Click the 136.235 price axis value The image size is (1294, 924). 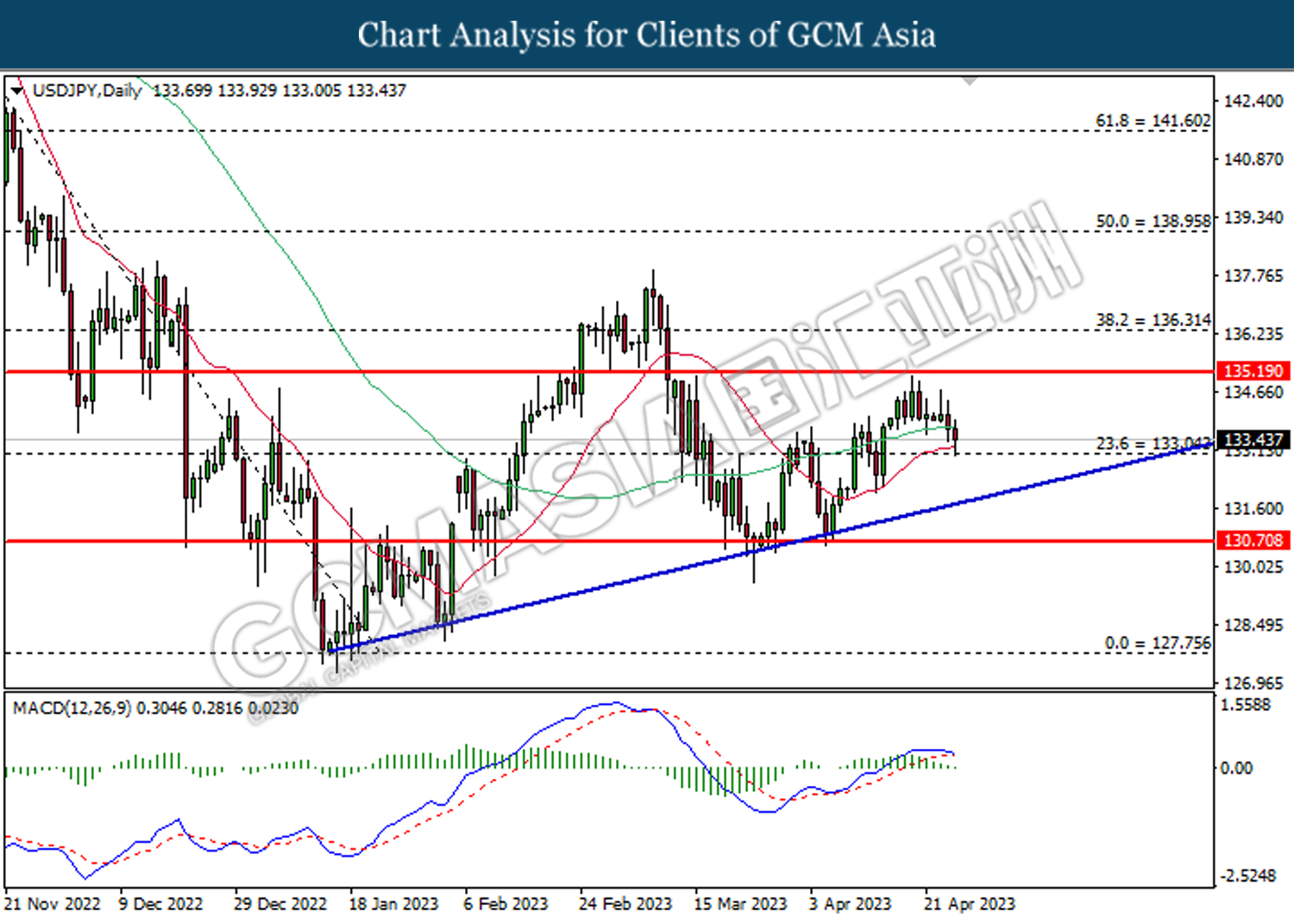point(1253,334)
